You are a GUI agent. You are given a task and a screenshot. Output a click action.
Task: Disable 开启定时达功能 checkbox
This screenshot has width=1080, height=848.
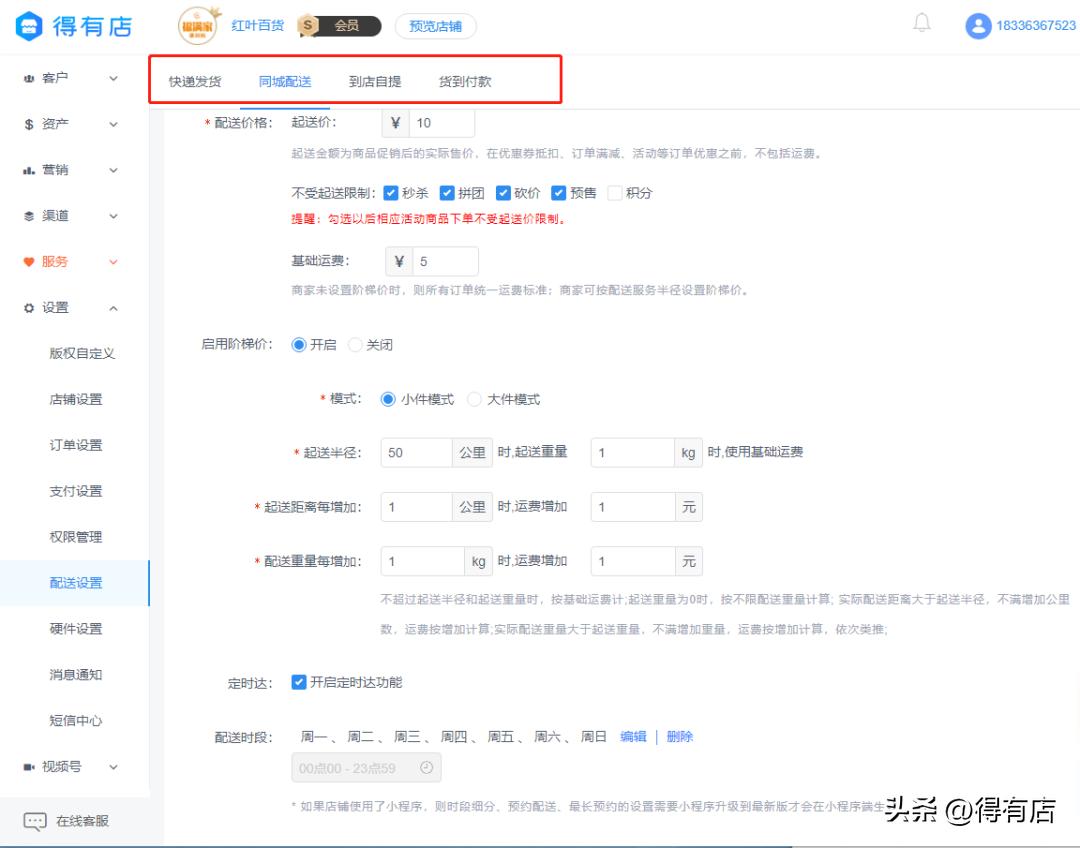point(298,683)
